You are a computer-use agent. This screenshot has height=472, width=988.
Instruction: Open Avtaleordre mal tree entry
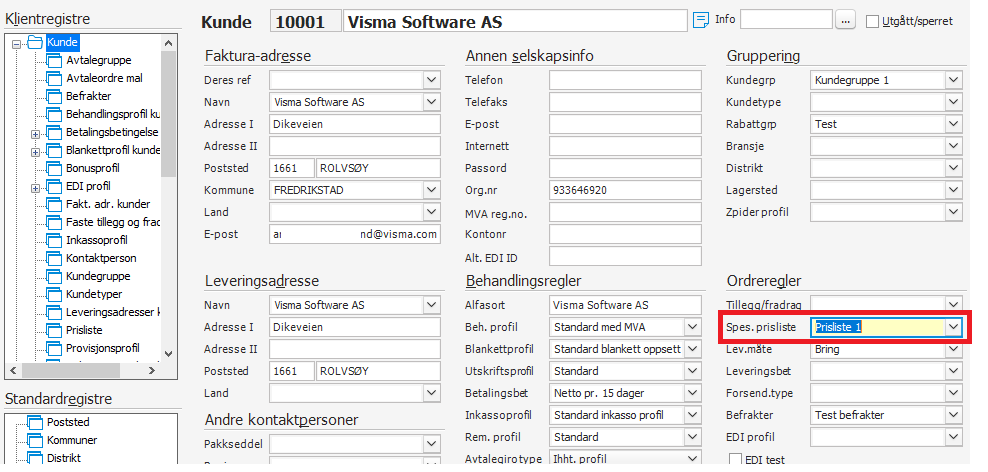pos(104,78)
